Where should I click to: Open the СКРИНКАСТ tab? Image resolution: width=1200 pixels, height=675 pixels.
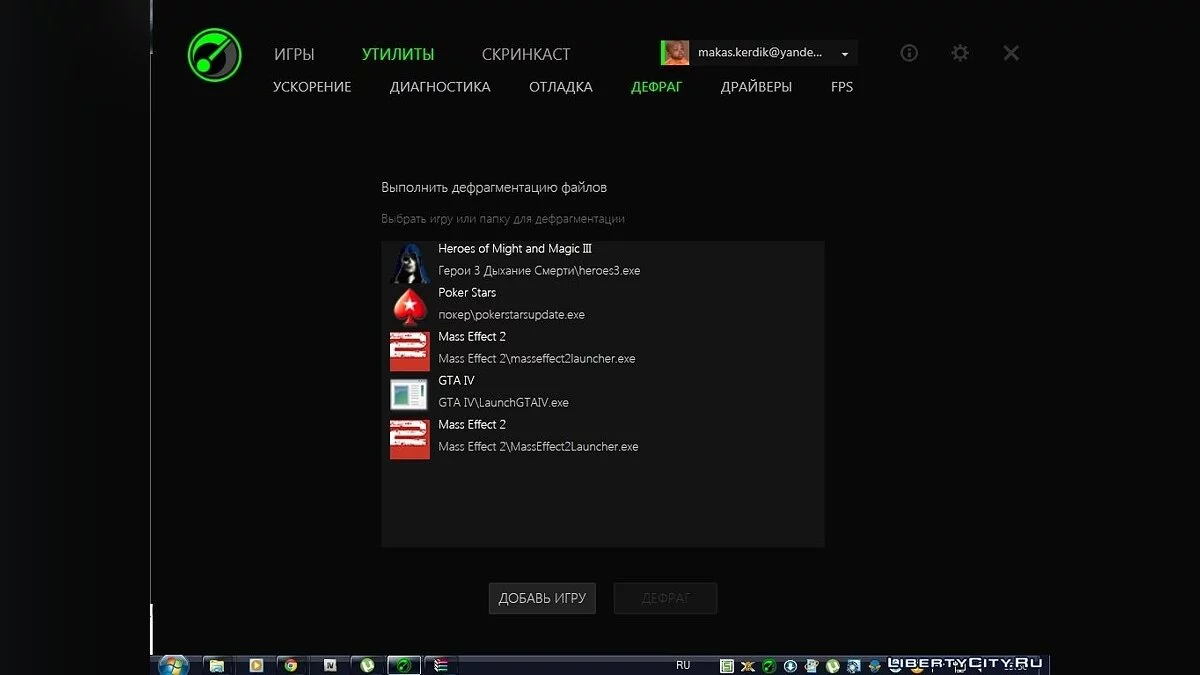point(526,54)
